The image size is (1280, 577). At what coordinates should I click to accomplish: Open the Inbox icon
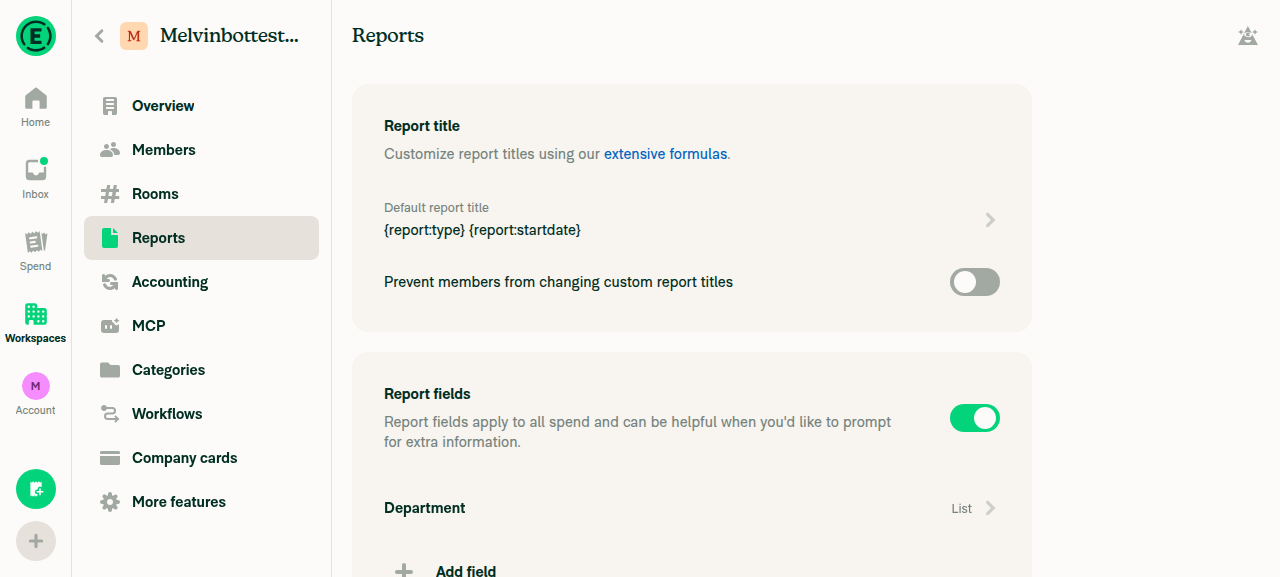click(36, 170)
